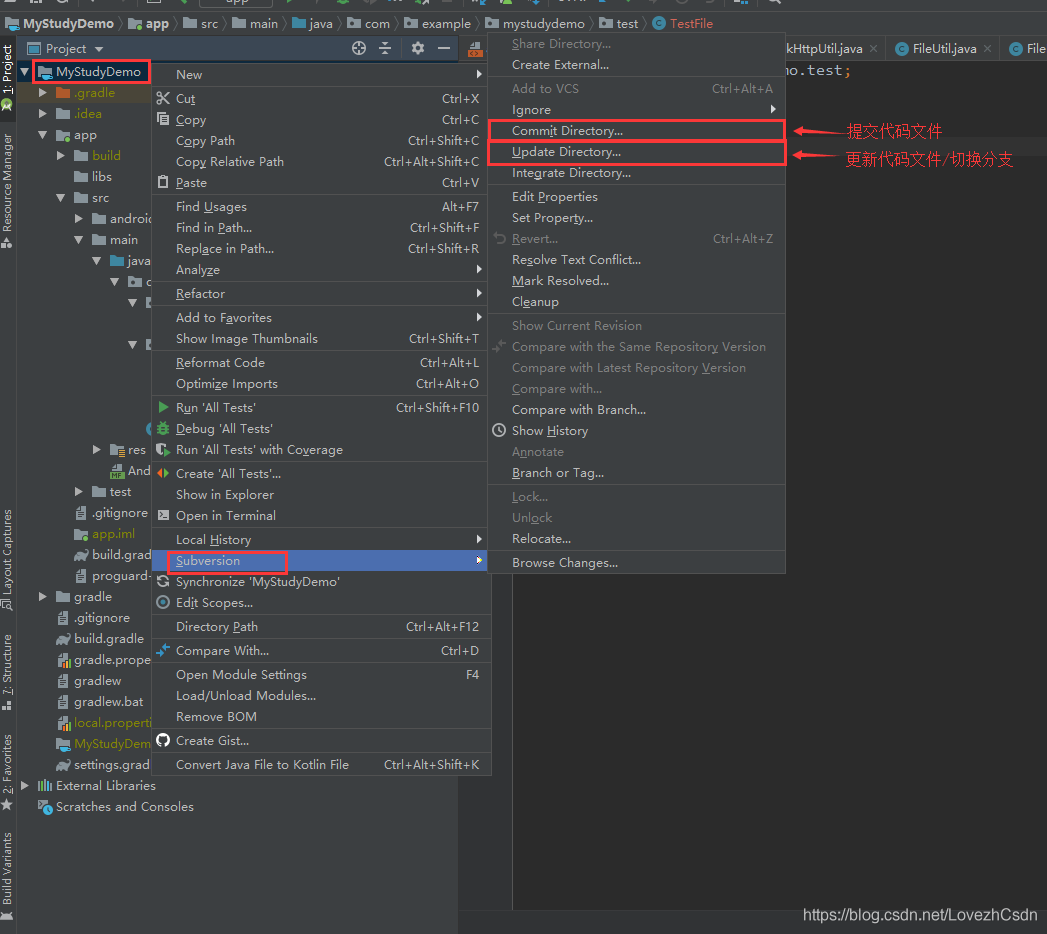This screenshot has height=934, width=1047.
Task: Click the Cut scissors icon in context menu
Action: tap(163, 98)
